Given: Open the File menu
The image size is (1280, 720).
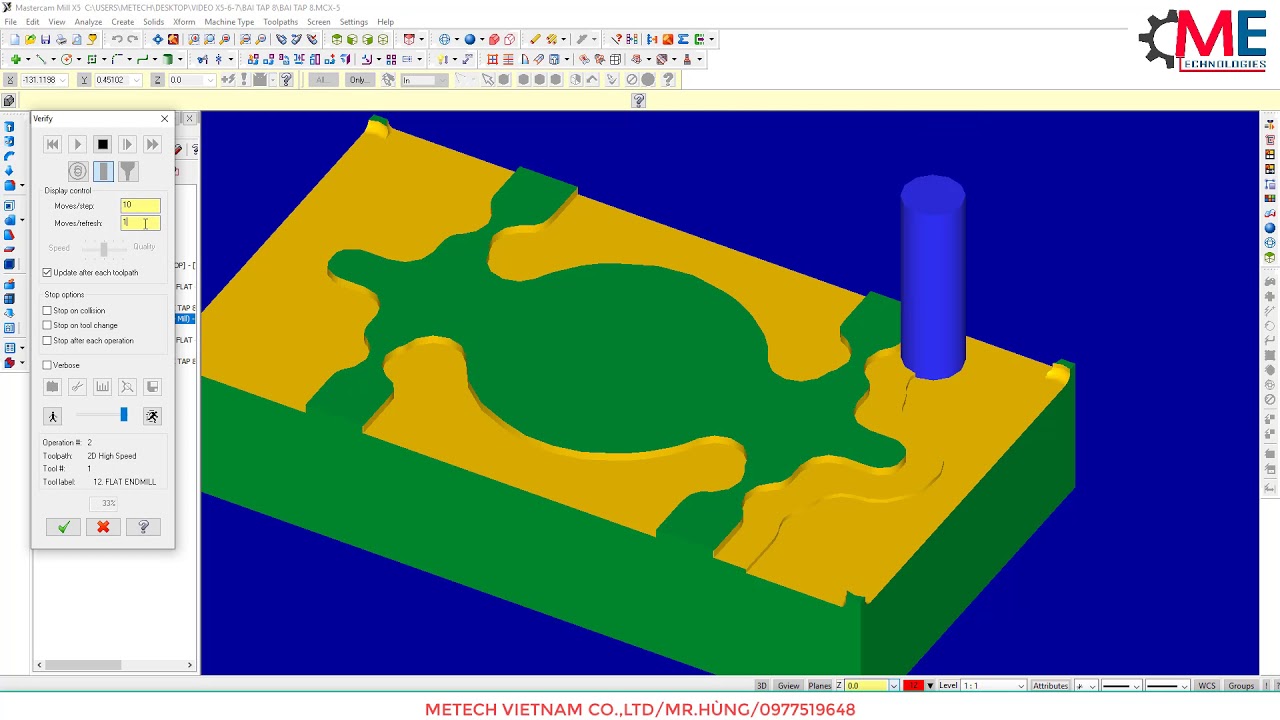Looking at the screenshot, I should pos(11,22).
